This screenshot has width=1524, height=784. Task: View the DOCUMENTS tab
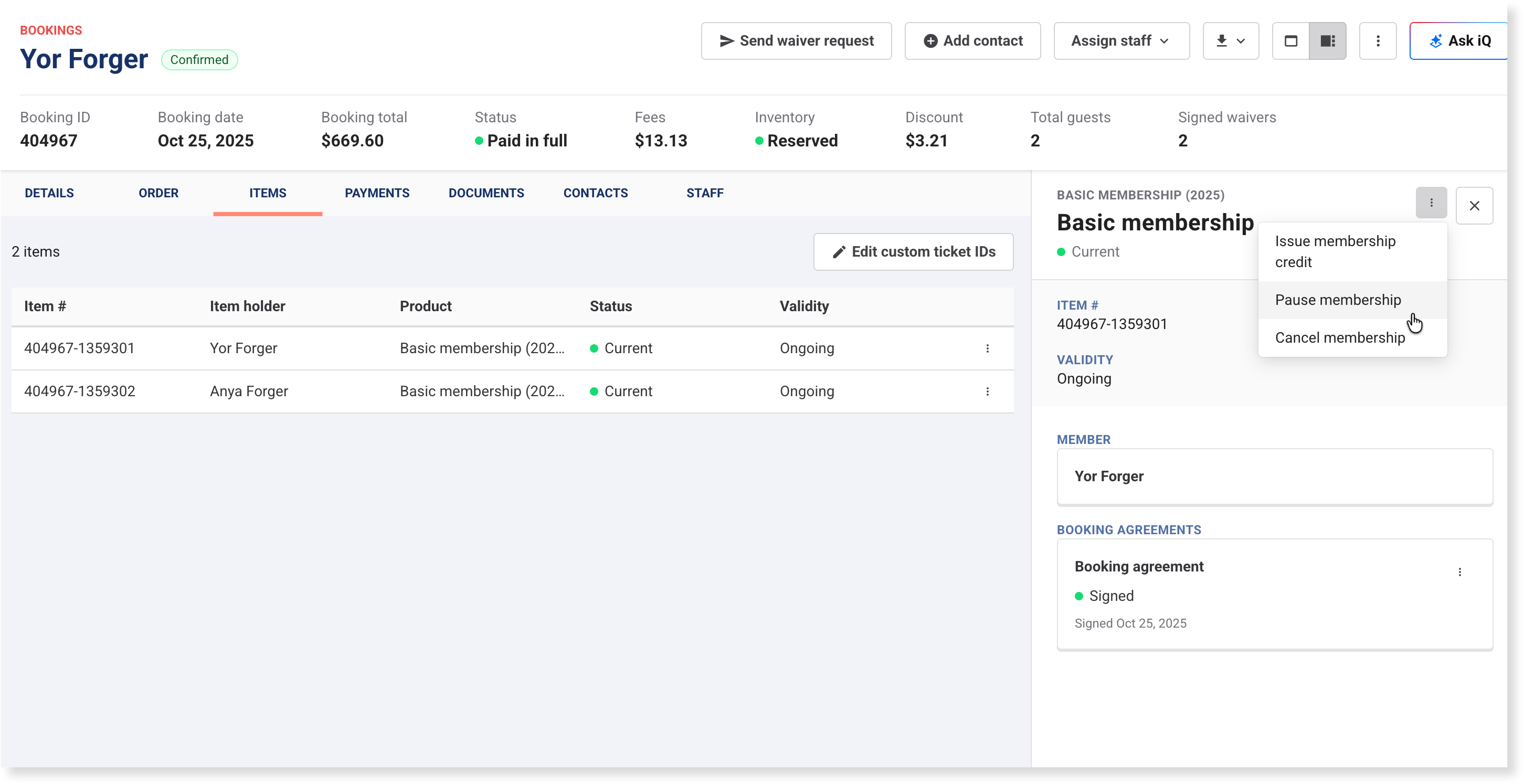coord(486,193)
